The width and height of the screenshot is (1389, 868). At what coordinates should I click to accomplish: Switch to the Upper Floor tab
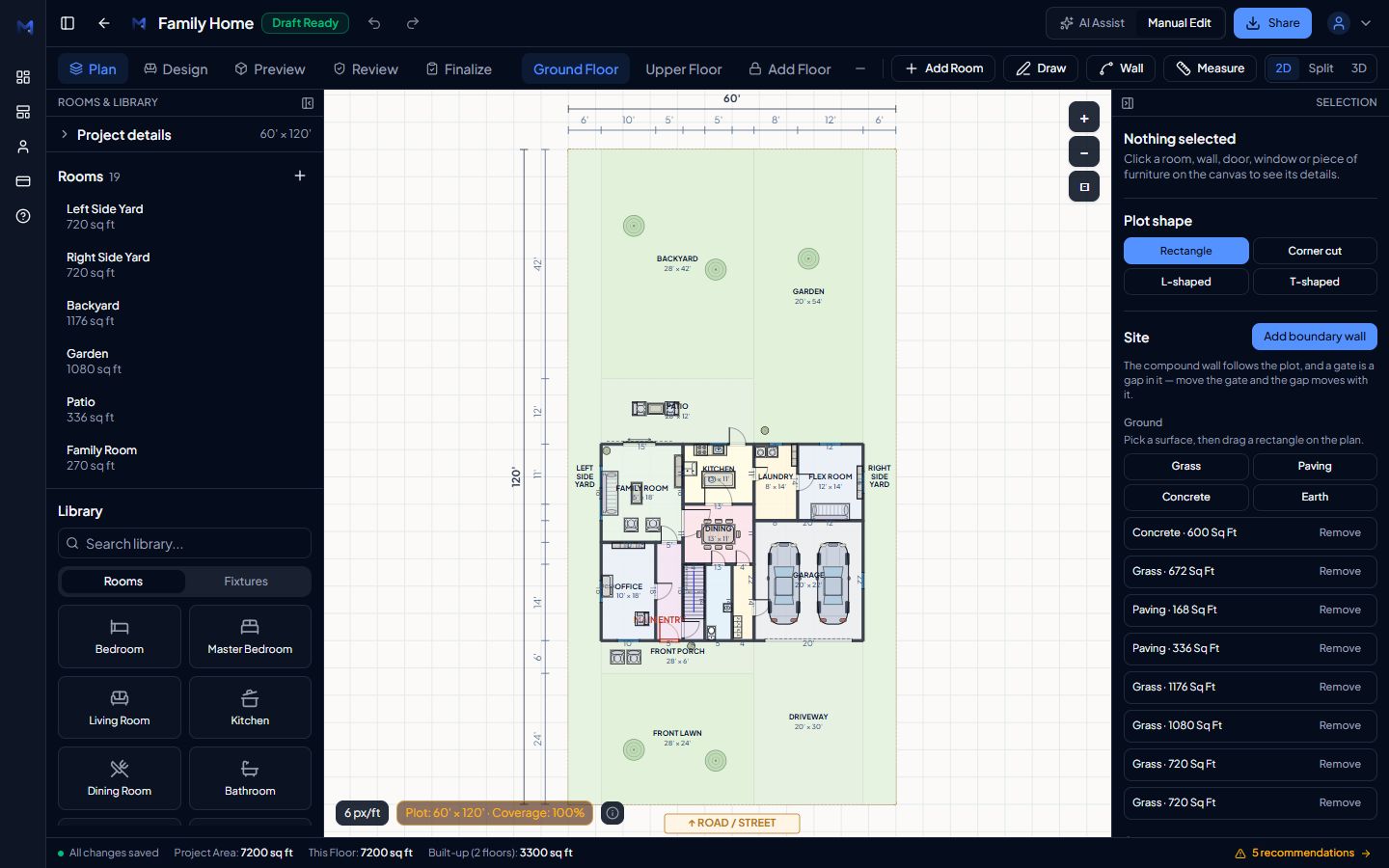point(683,69)
